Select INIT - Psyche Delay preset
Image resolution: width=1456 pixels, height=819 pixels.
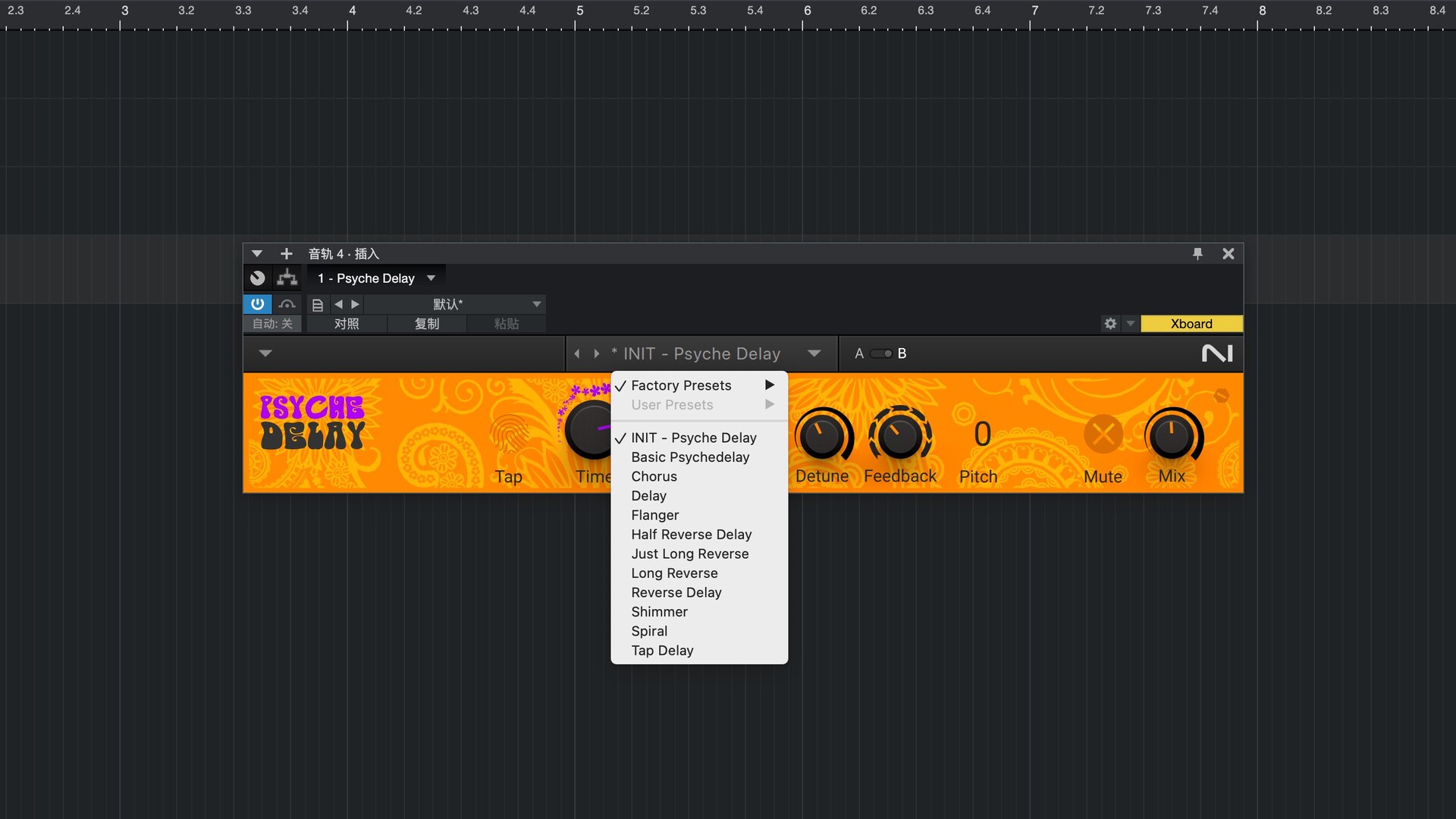(x=699, y=438)
